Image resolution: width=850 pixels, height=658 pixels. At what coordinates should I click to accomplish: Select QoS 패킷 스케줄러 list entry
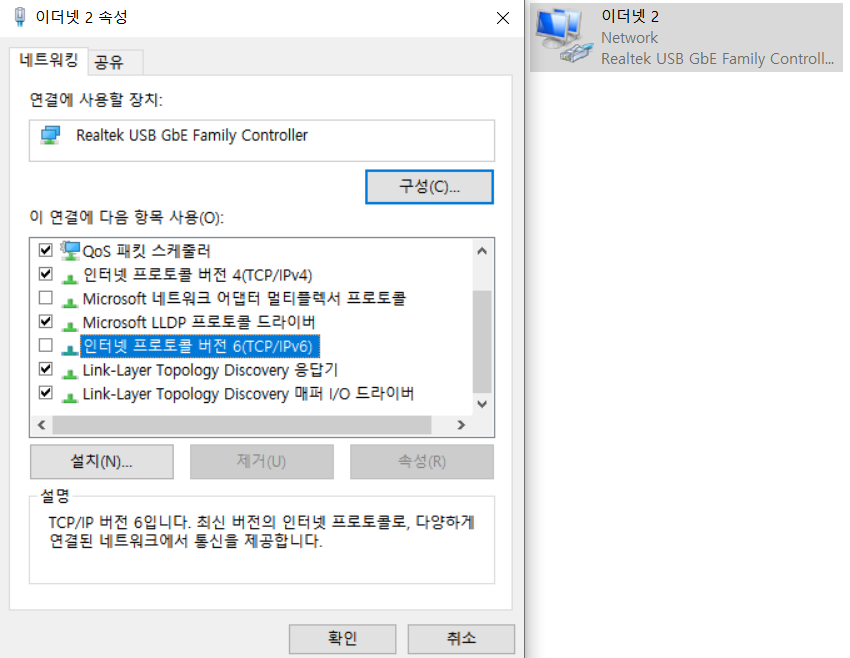pos(146,251)
